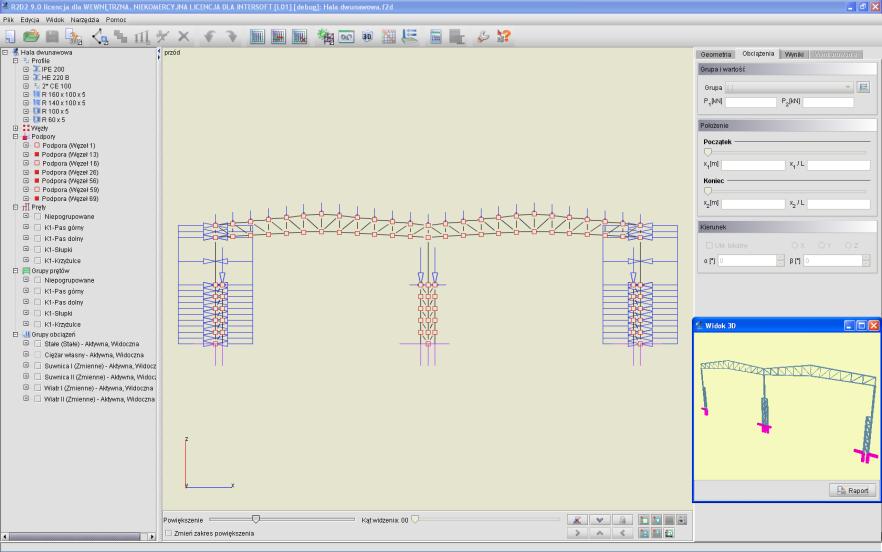
Task: Click the Początek position slider handle
Action: coord(708,152)
